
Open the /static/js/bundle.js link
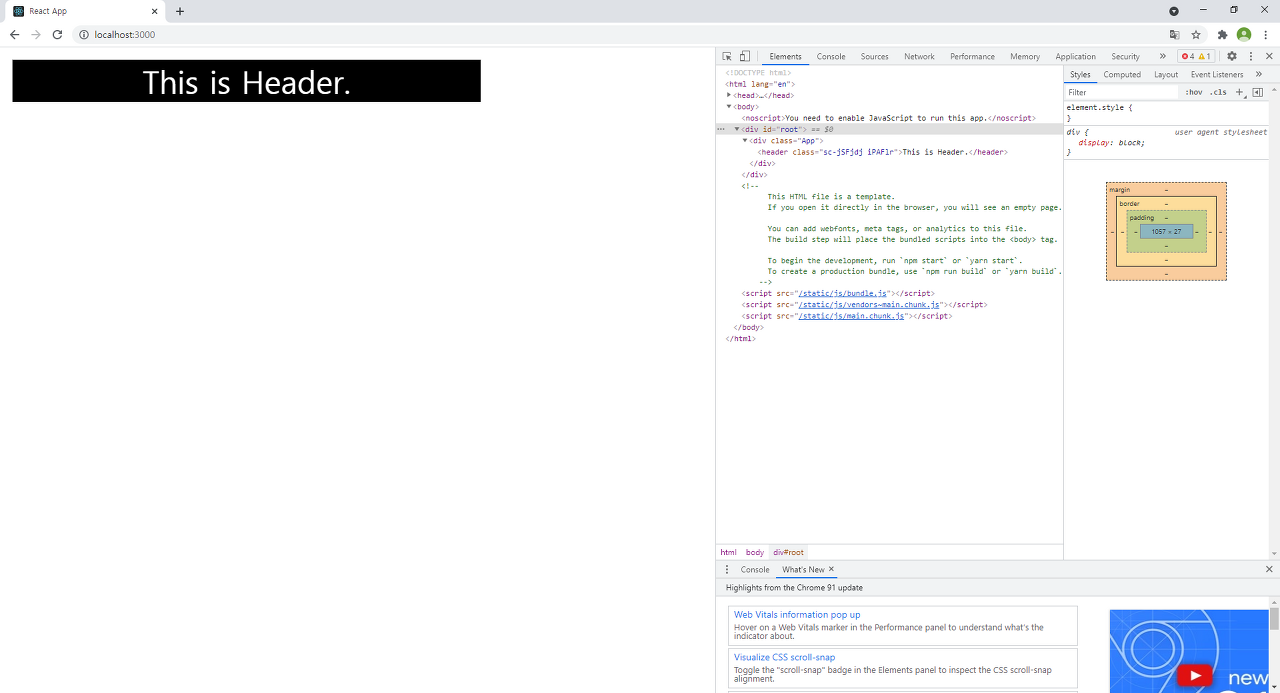pos(842,294)
